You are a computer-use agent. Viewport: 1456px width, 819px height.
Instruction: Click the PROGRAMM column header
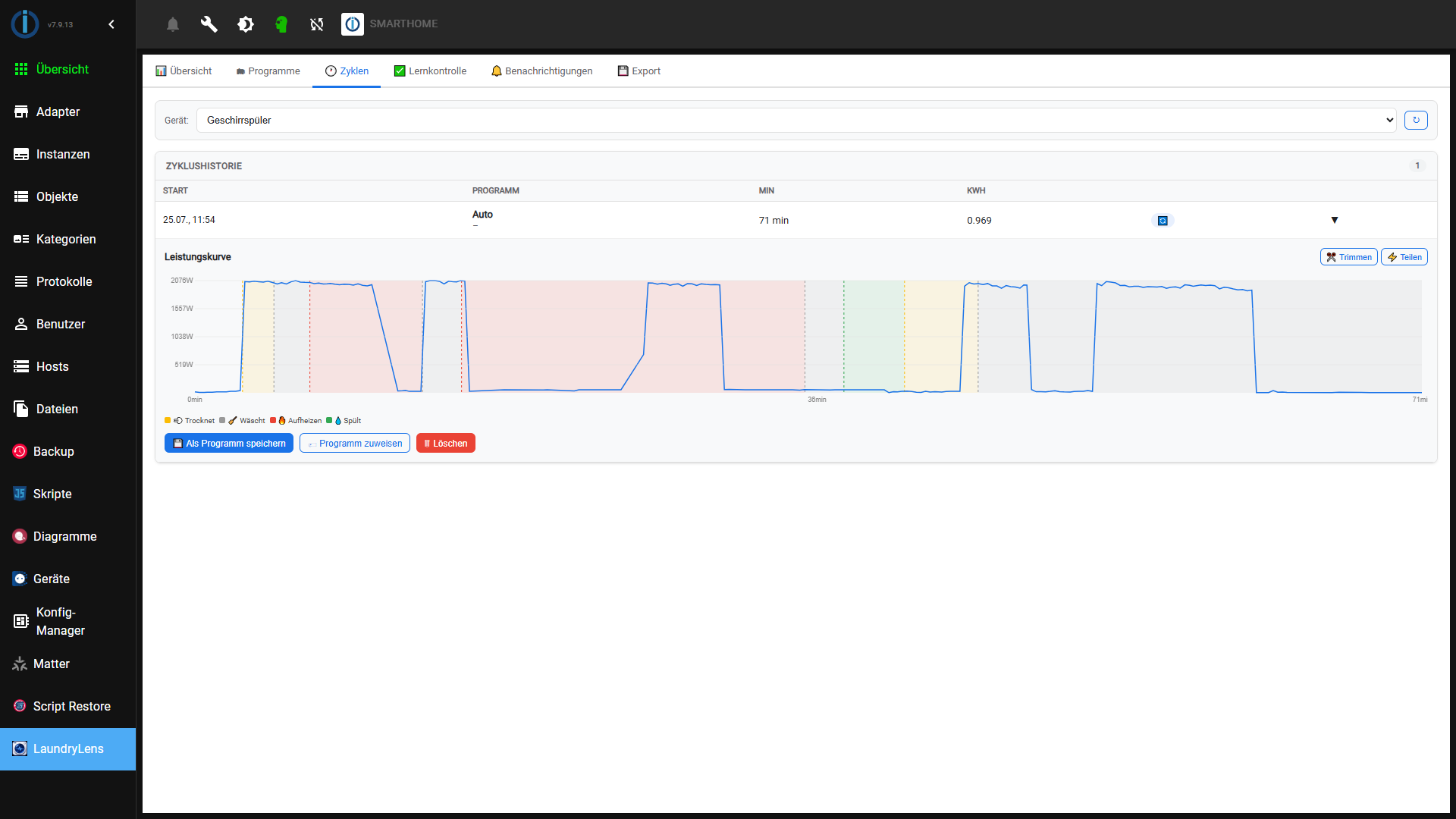[496, 190]
